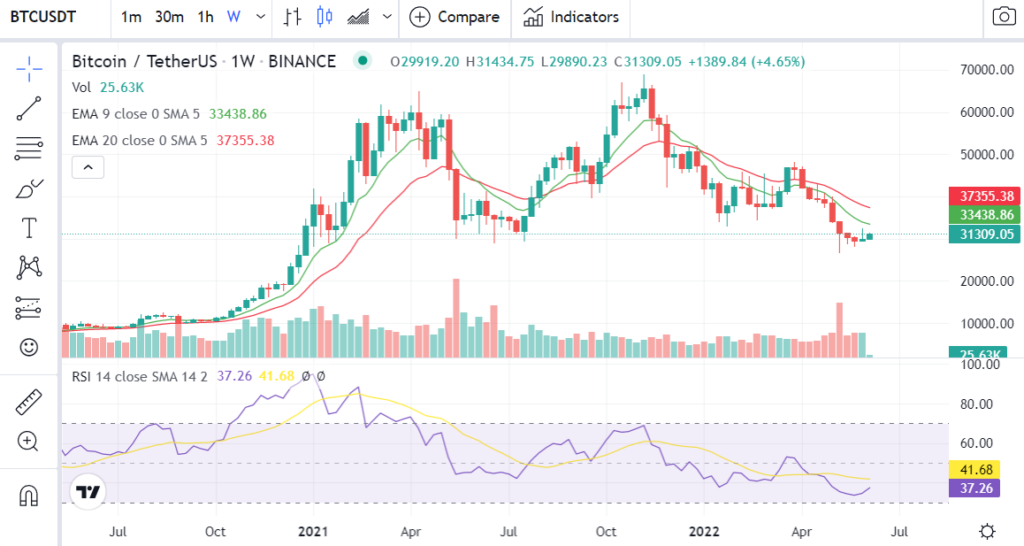Click the red 37355.38 price label

tap(984, 196)
